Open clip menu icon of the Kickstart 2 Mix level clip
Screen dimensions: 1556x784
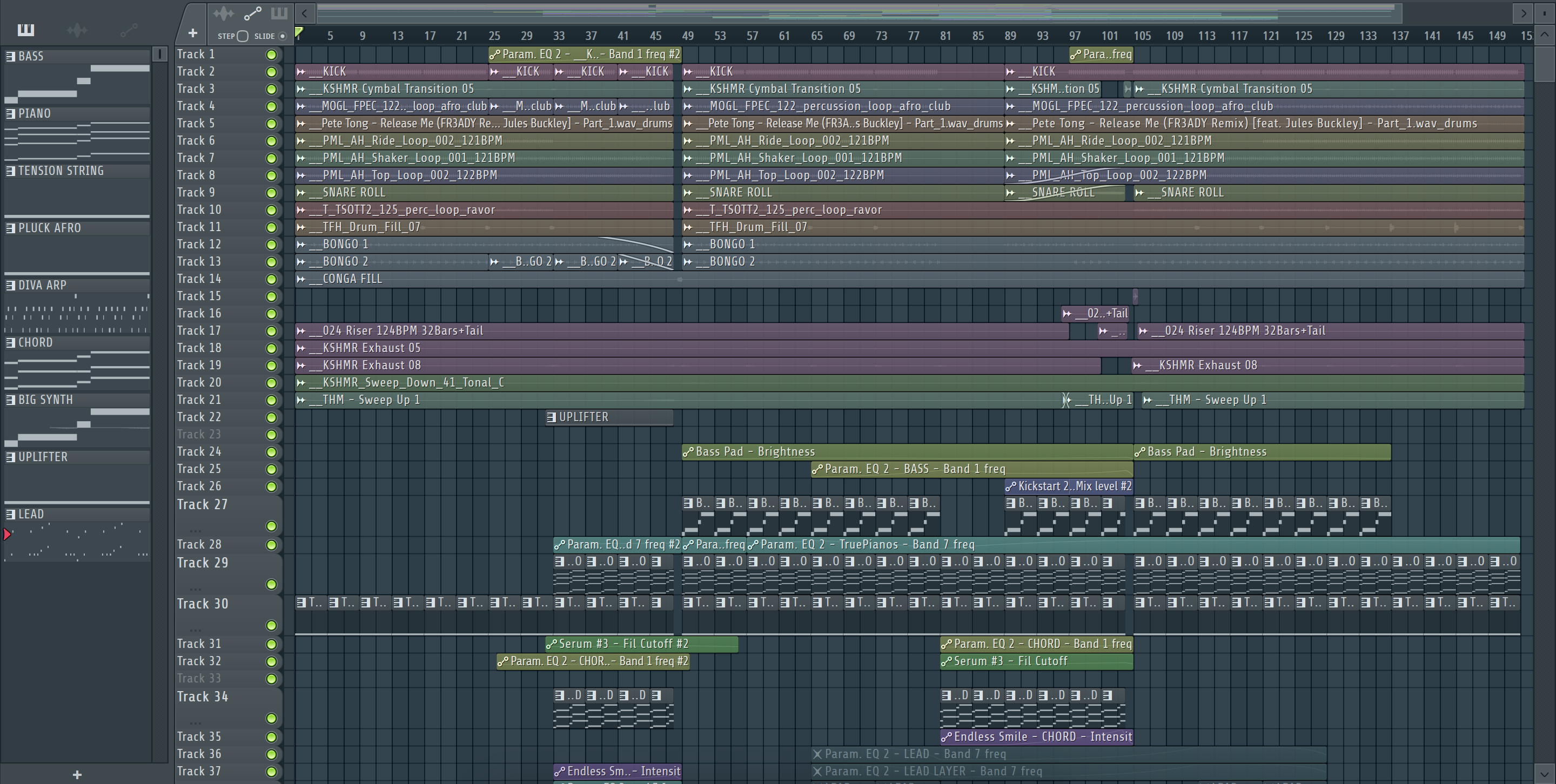point(1010,486)
